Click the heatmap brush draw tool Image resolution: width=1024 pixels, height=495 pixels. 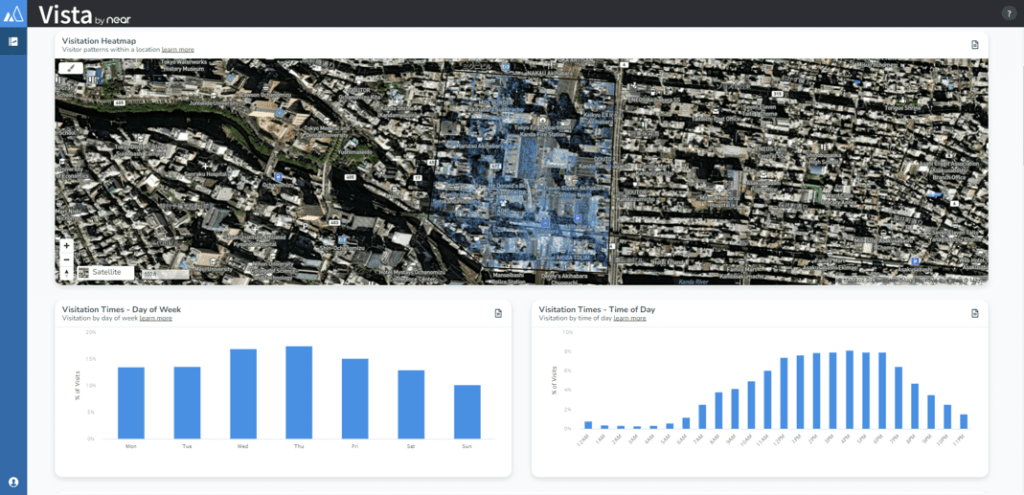[70, 68]
